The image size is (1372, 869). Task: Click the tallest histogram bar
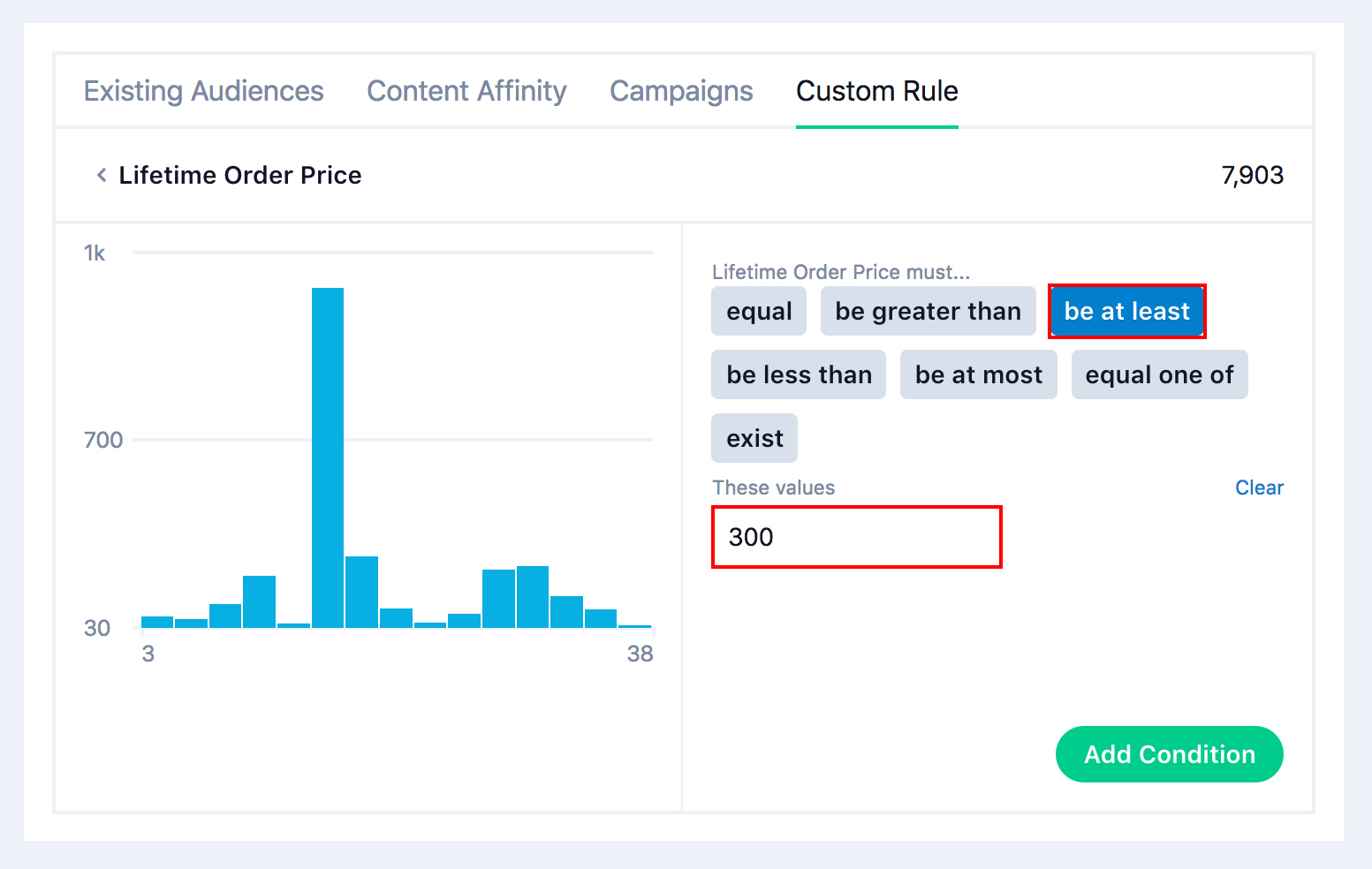328,457
